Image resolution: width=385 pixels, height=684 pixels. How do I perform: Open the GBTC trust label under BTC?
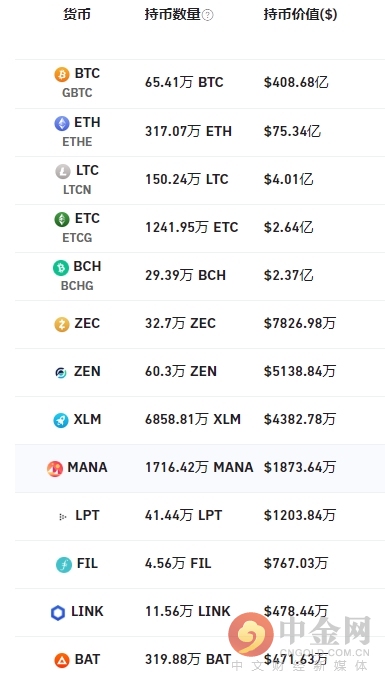tap(77, 93)
